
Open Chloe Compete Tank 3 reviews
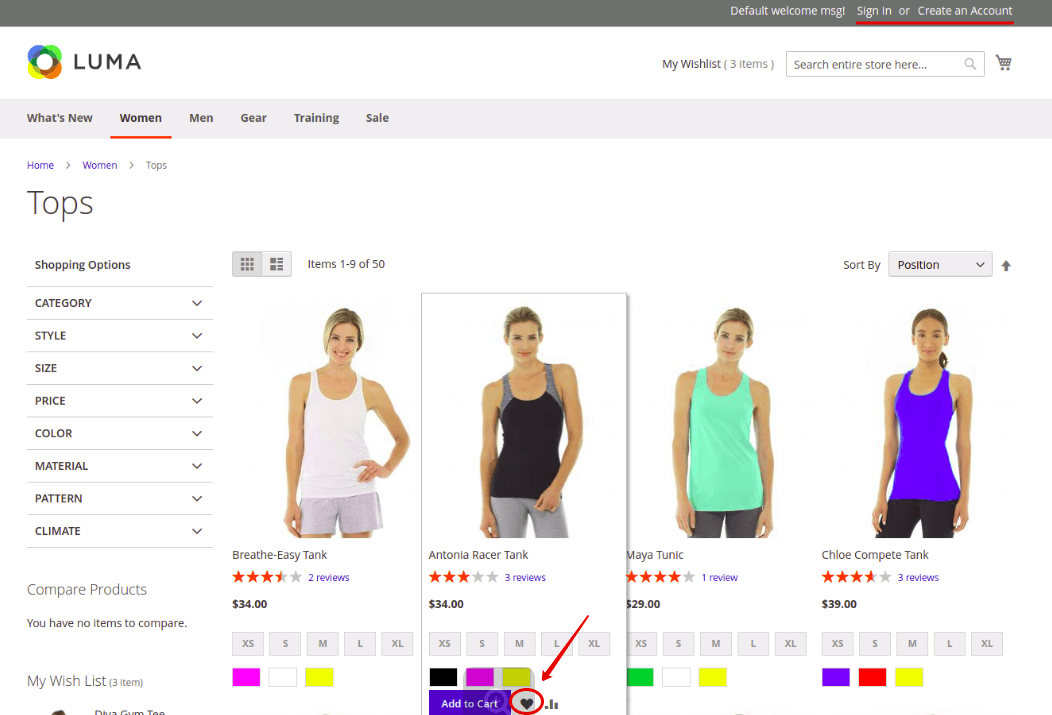click(918, 578)
